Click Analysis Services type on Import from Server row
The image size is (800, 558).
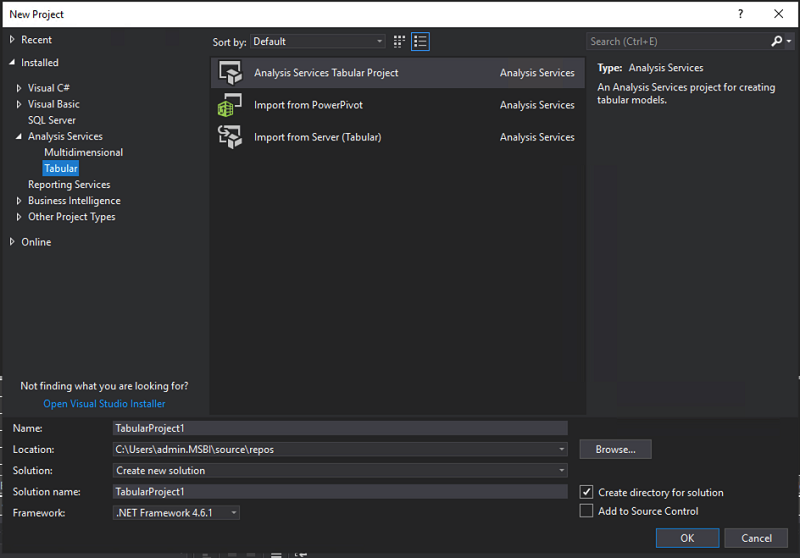[x=537, y=137]
